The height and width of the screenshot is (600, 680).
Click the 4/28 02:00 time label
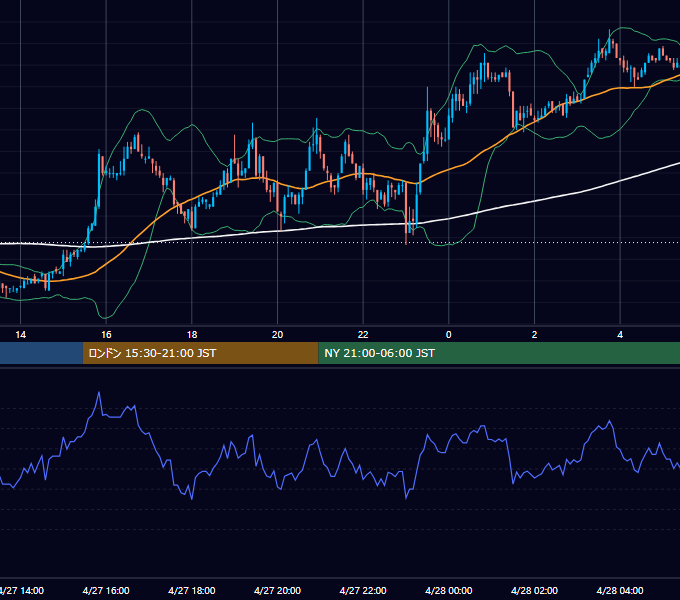[x=534, y=590]
